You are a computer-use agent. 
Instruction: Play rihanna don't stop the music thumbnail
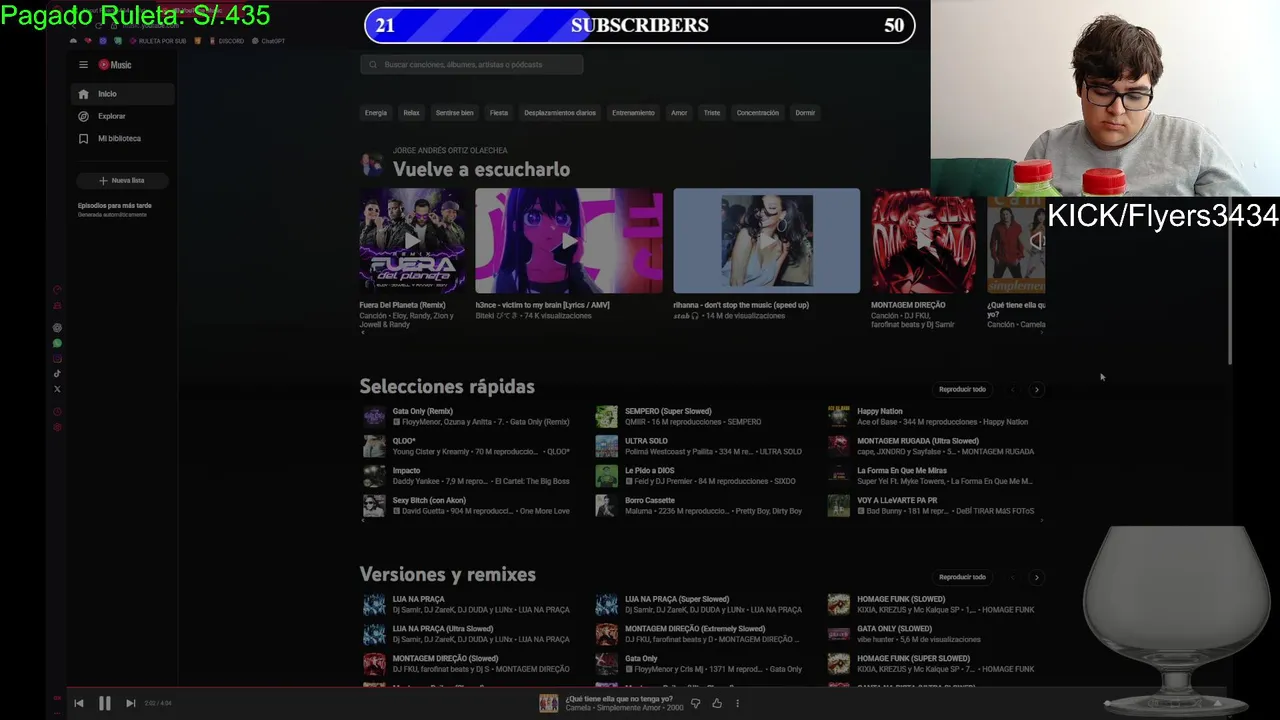click(767, 241)
